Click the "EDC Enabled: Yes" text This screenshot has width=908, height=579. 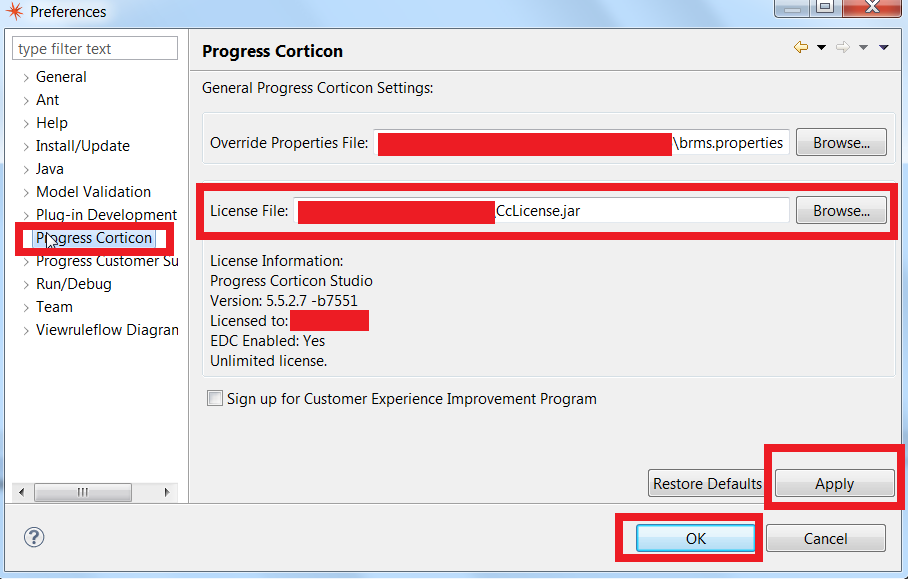[268, 340]
